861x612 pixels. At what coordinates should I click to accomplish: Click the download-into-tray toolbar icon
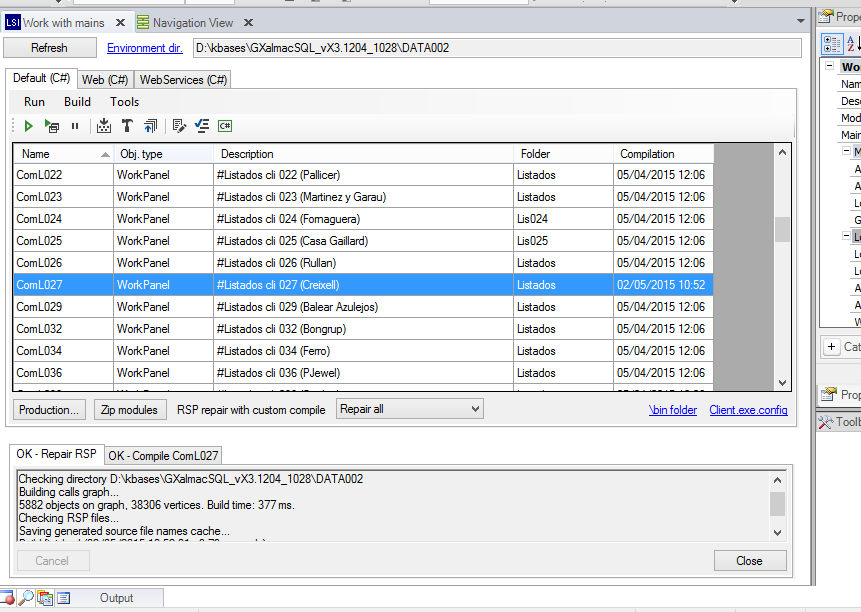coord(104,126)
